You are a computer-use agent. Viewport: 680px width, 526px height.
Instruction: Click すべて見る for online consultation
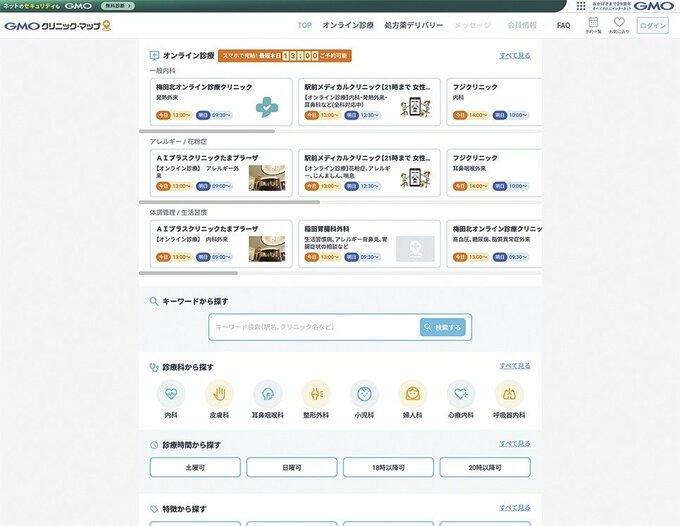pos(515,56)
